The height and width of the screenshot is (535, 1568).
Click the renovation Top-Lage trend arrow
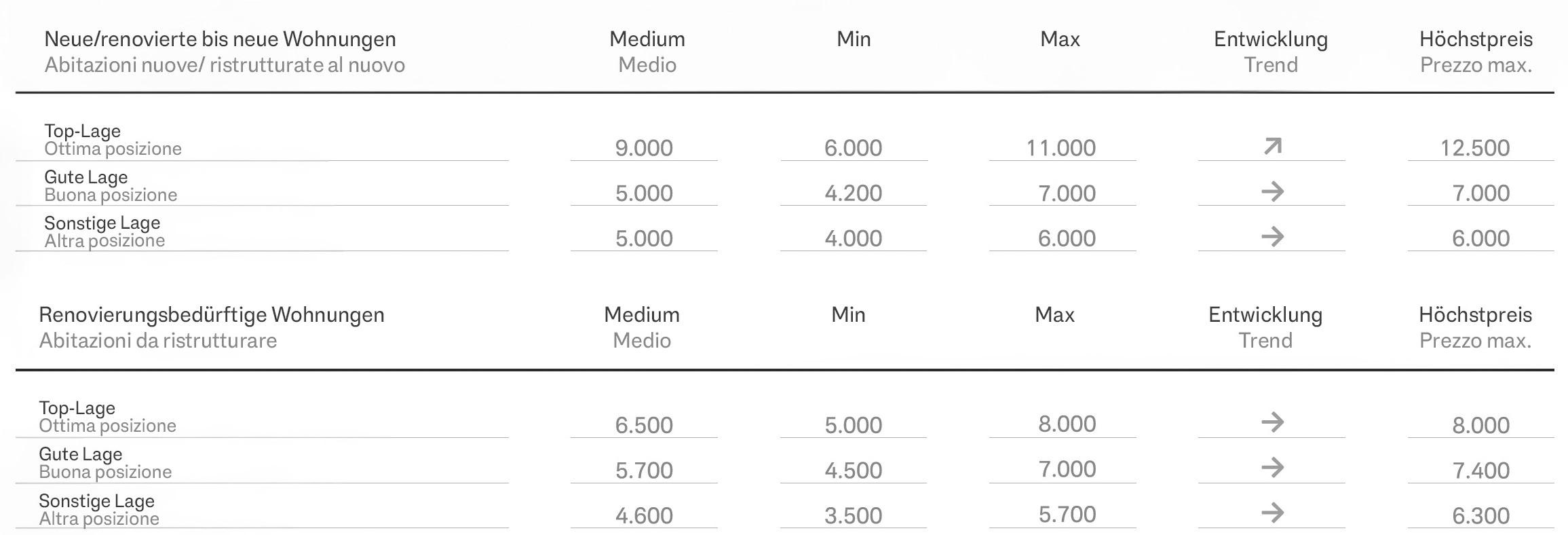[1272, 422]
